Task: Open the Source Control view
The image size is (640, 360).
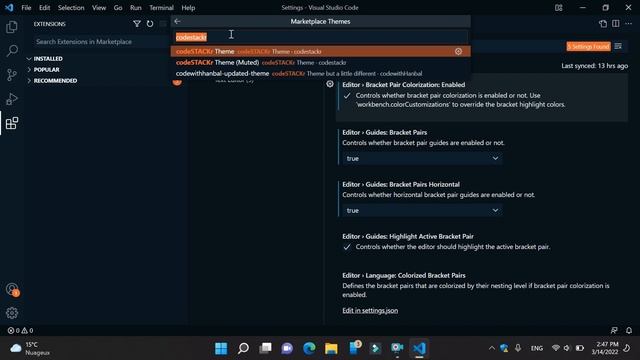Action: pos(12,75)
